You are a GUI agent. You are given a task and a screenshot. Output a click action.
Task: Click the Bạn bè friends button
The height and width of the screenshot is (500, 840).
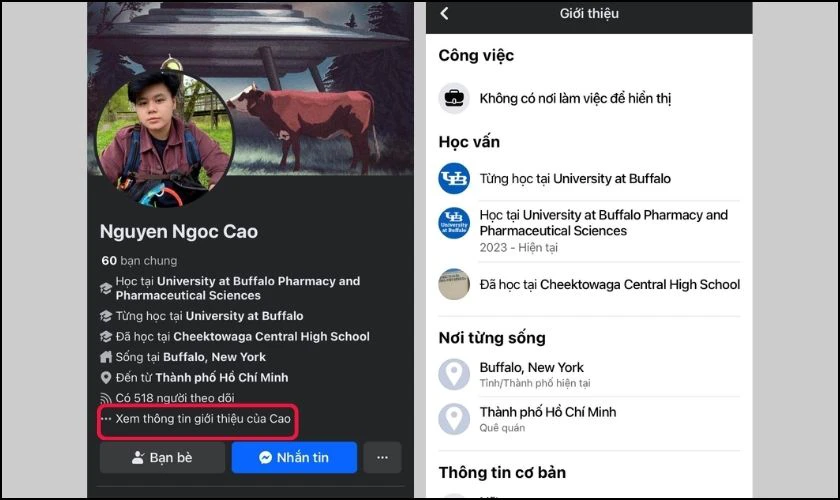[162, 457]
